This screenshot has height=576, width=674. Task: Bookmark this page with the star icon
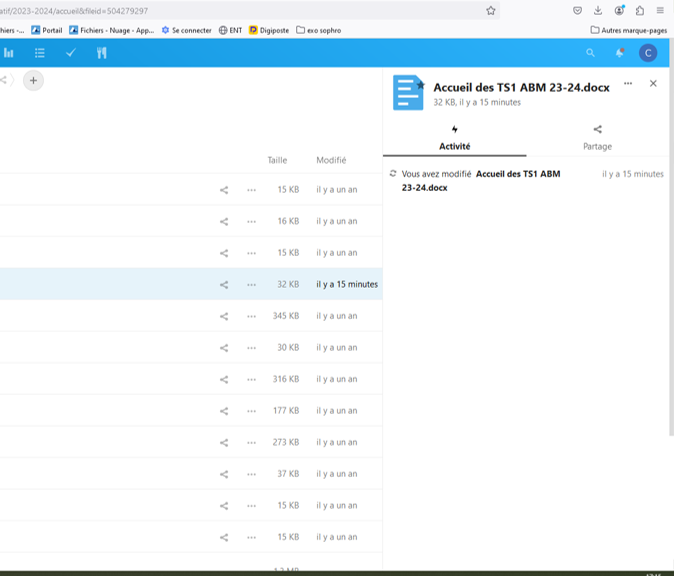tap(491, 10)
